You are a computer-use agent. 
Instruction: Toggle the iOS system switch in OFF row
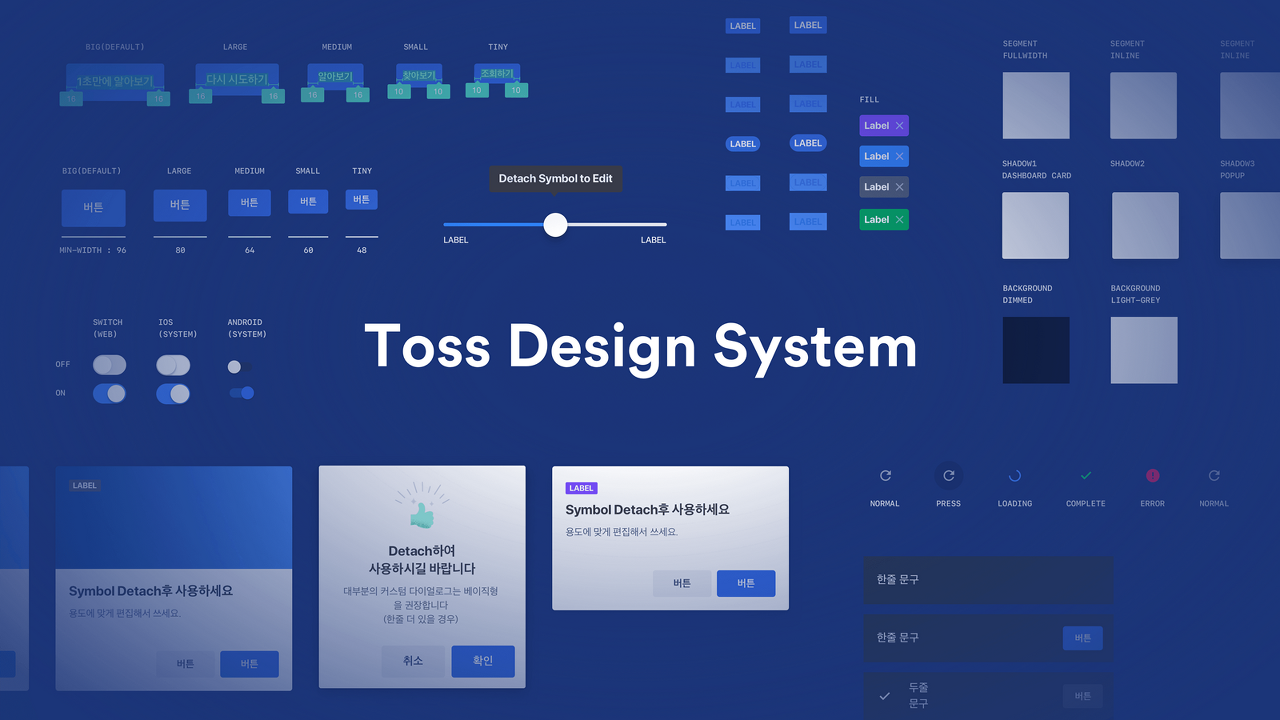(x=173, y=364)
